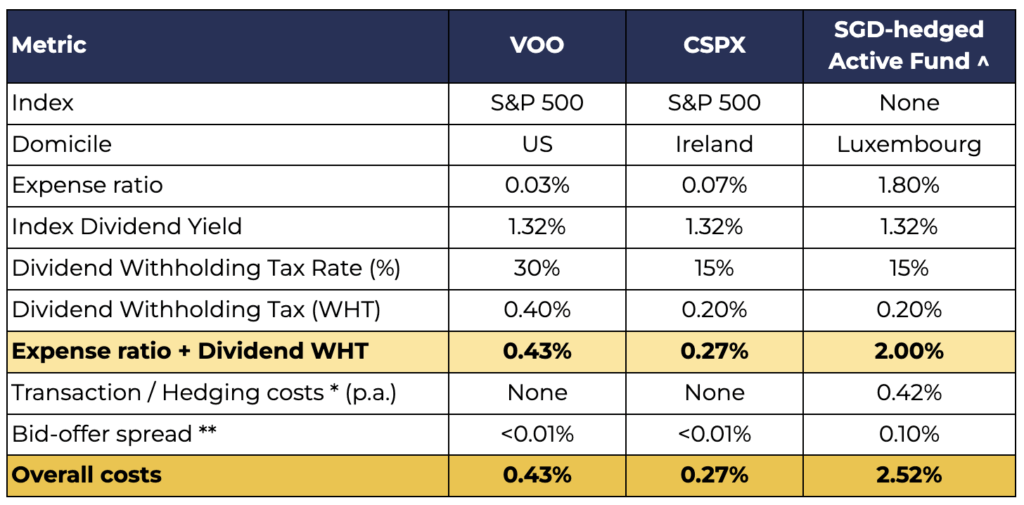Select the 2.52% overall costs cell
1024x505 pixels.
(909, 475)
